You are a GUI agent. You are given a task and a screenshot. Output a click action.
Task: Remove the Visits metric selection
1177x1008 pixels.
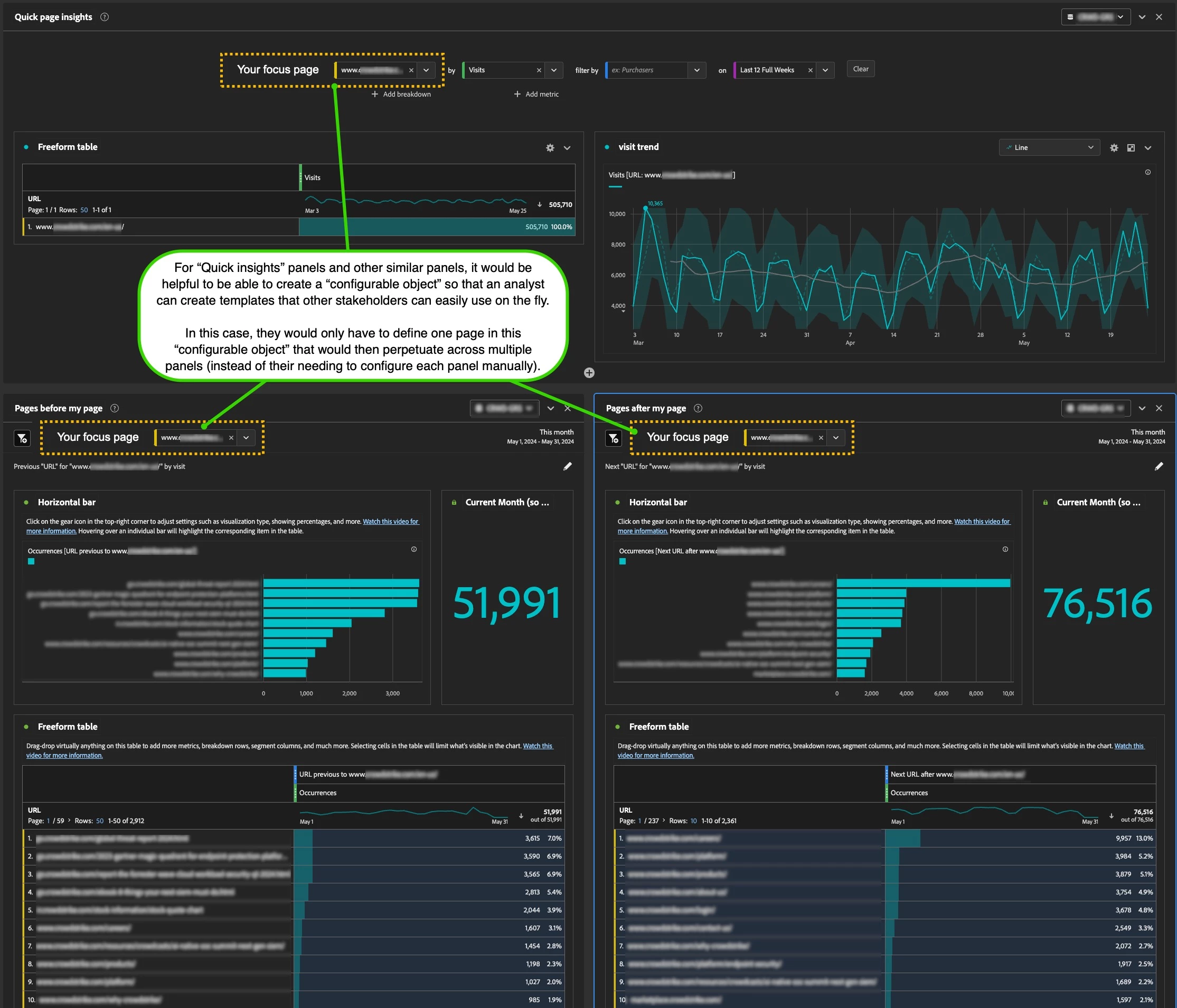coord(539,70)
